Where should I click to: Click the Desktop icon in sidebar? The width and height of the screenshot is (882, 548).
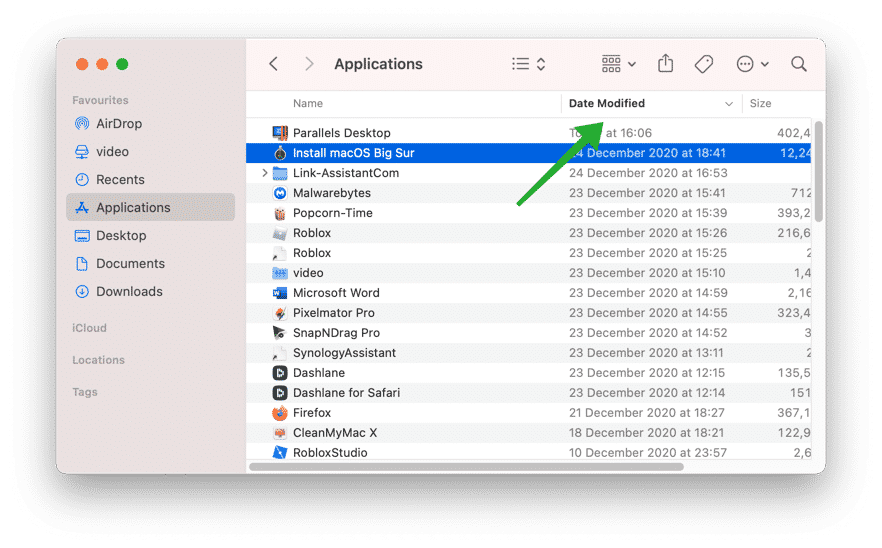coord(82,236)
